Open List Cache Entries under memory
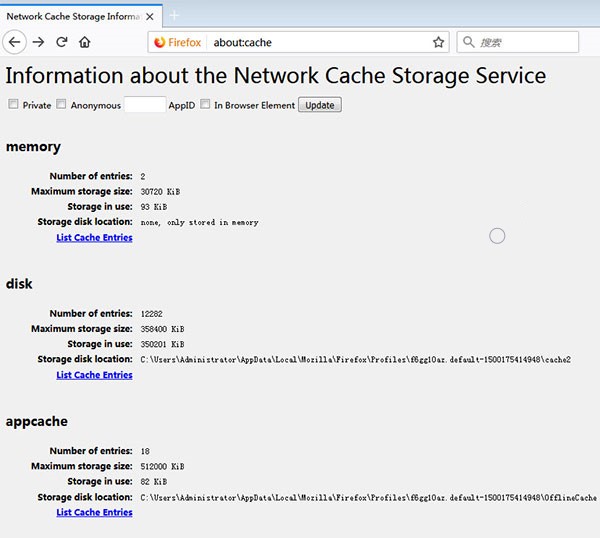 [94, 238]
